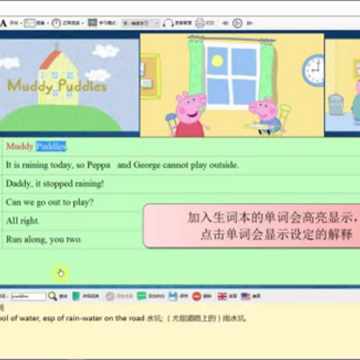
Task: Click the magnifier search icon
Action: pos(52,296)
